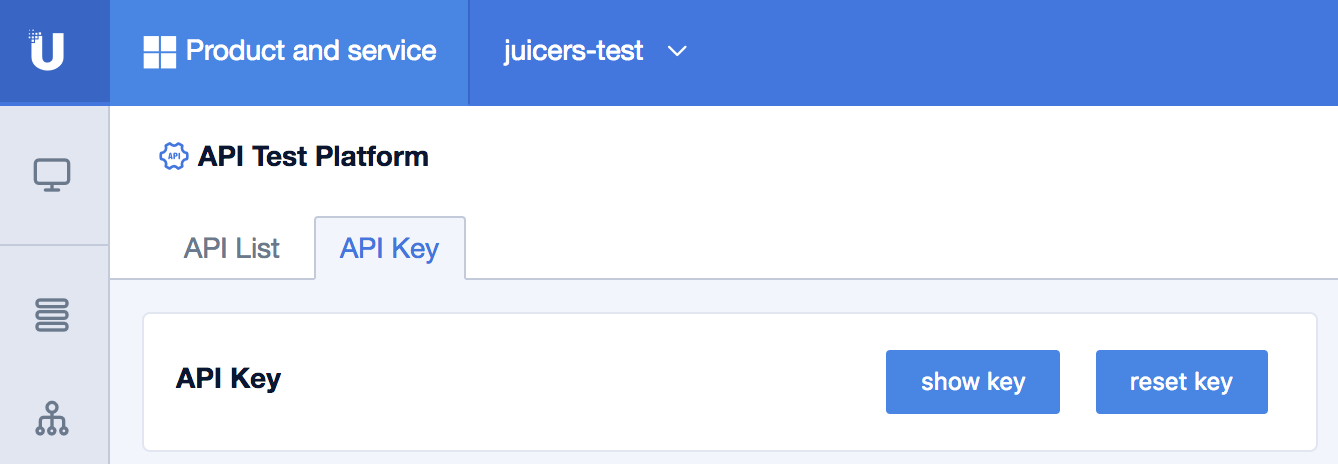1338x464 pixels.
Task: Click the empty blue header bar area
Action: tap(1000, 52)
